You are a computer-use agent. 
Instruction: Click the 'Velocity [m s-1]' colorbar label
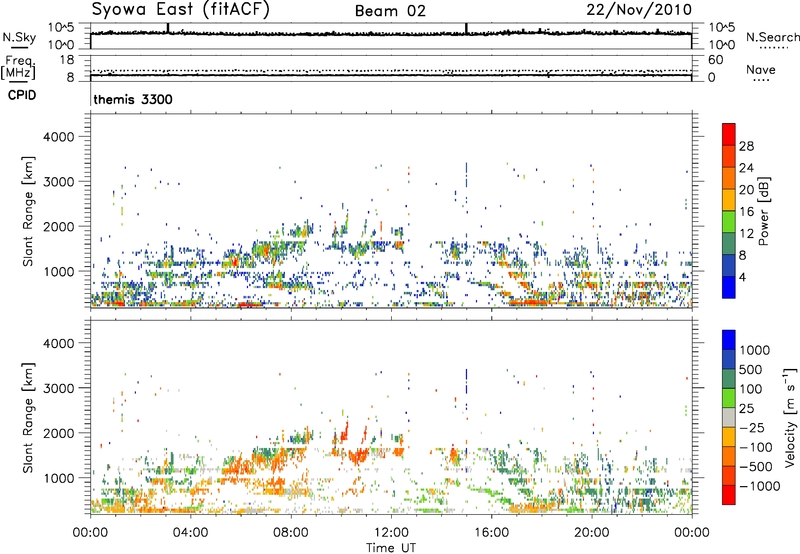790,417
